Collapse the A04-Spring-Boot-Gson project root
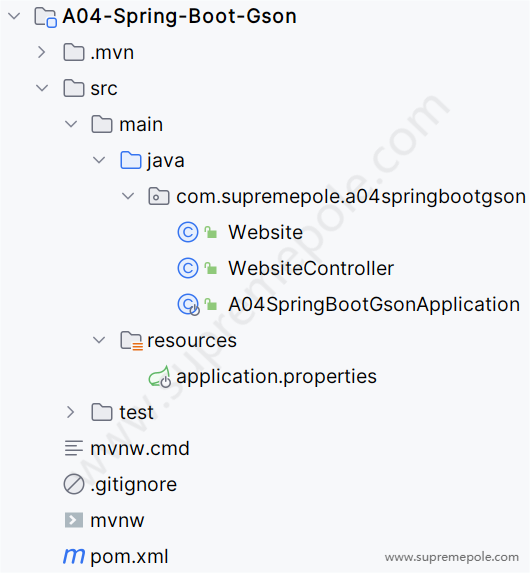Image resolution: width=530 pixels, height=573 pixels. click(x=14, y=16)
